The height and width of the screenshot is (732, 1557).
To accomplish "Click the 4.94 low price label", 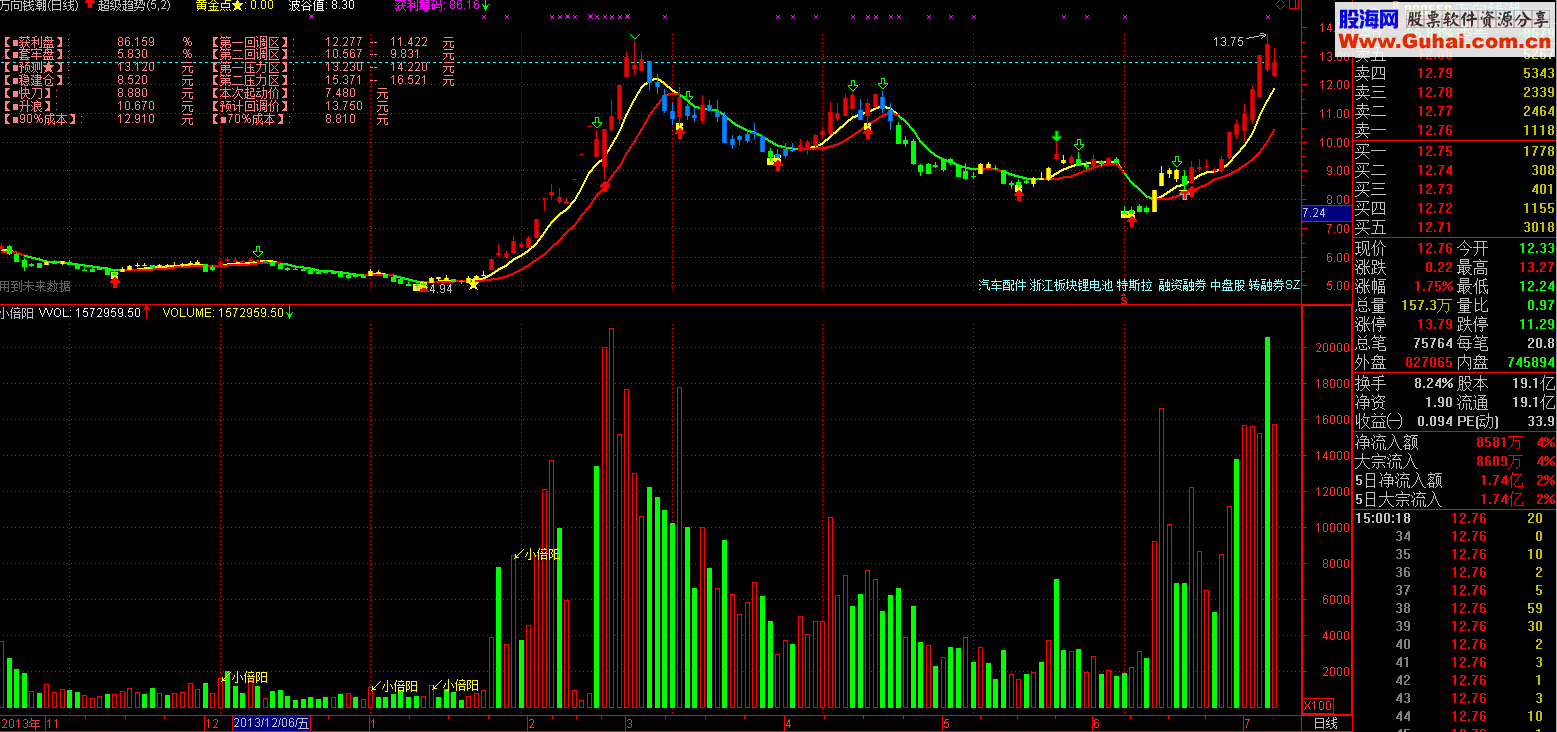I will (x=440, y=288).
